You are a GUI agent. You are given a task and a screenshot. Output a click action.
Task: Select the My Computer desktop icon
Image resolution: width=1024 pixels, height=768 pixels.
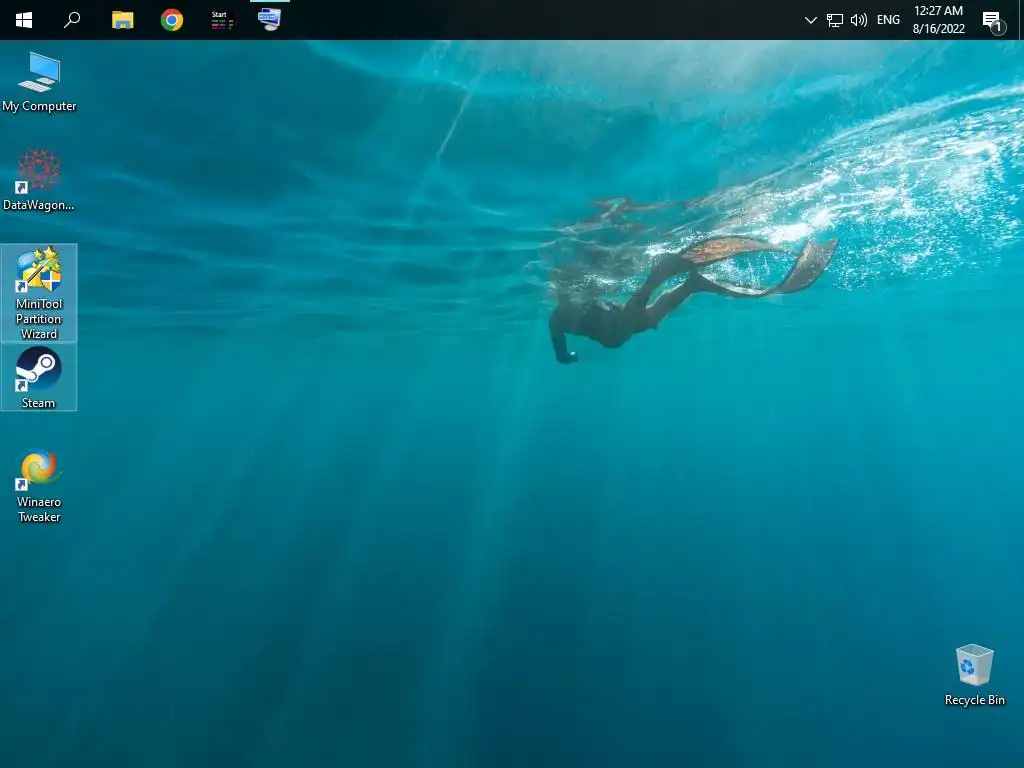[x=39, y=82]
